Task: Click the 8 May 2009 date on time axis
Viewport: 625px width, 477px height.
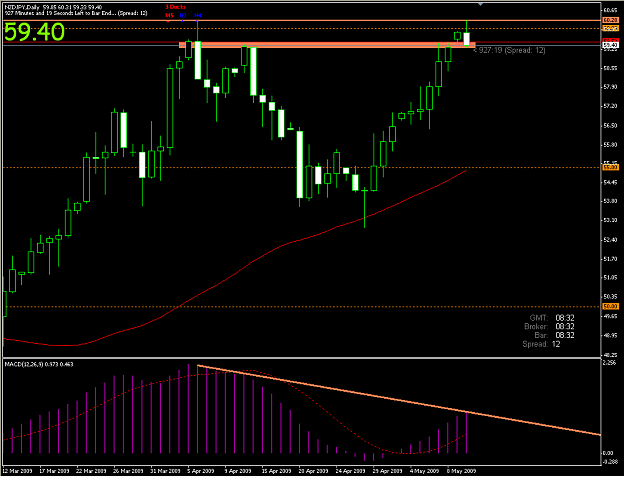Action: click(x=461, y=471)
